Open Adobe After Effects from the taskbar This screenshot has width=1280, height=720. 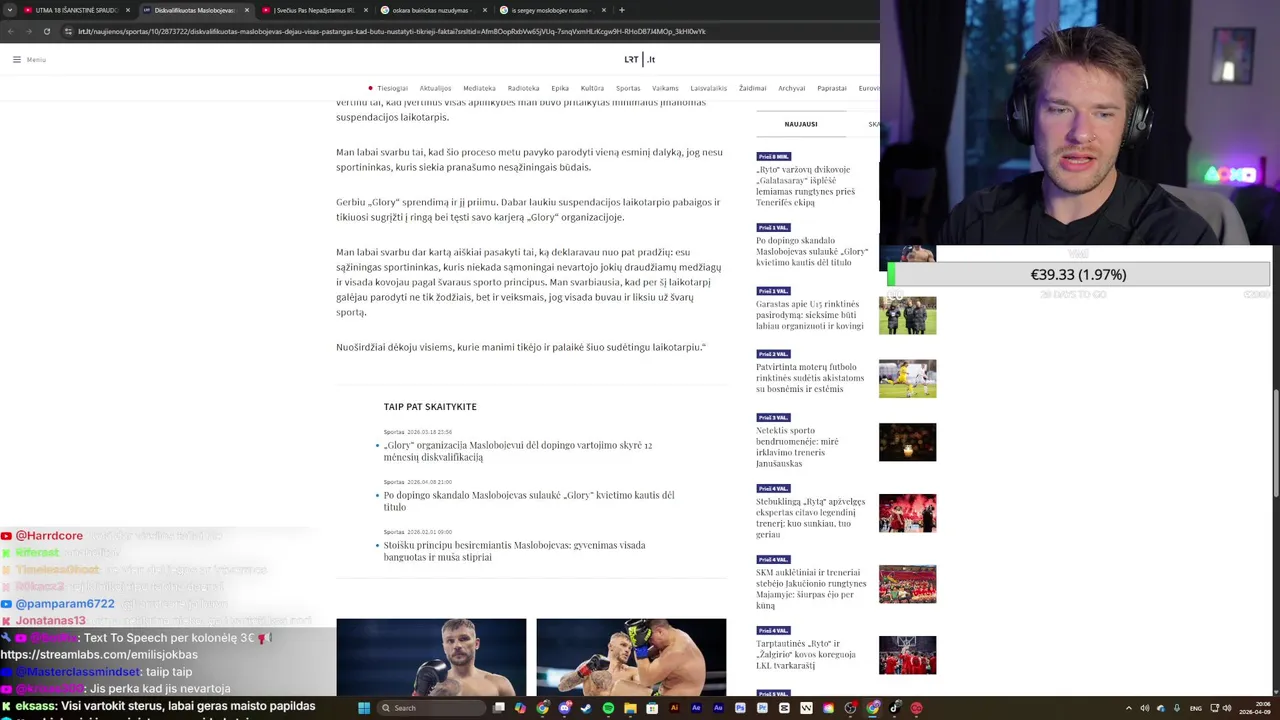click(696, 708)
